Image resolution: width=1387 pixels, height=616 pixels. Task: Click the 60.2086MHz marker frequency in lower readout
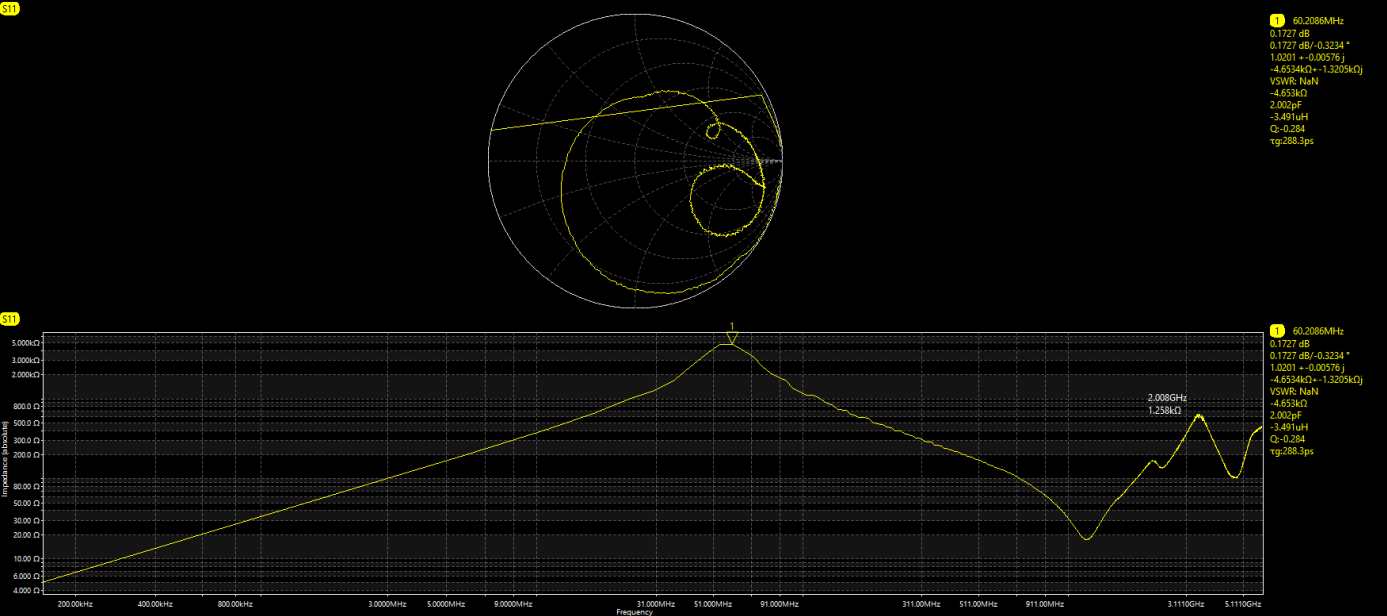pyautogui.click(x=1318, y=331)
